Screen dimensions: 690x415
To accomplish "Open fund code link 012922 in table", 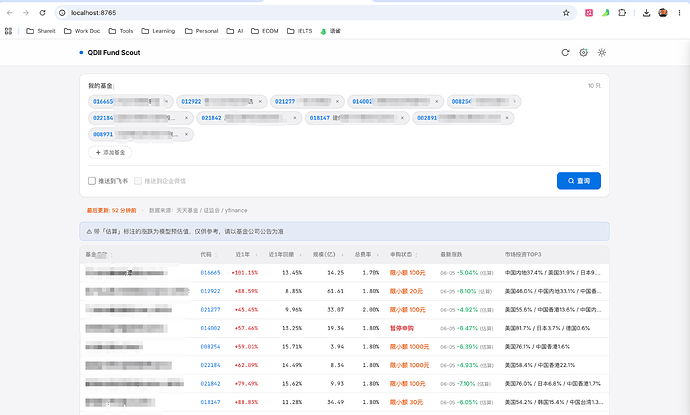I will (x=210, y=291).
